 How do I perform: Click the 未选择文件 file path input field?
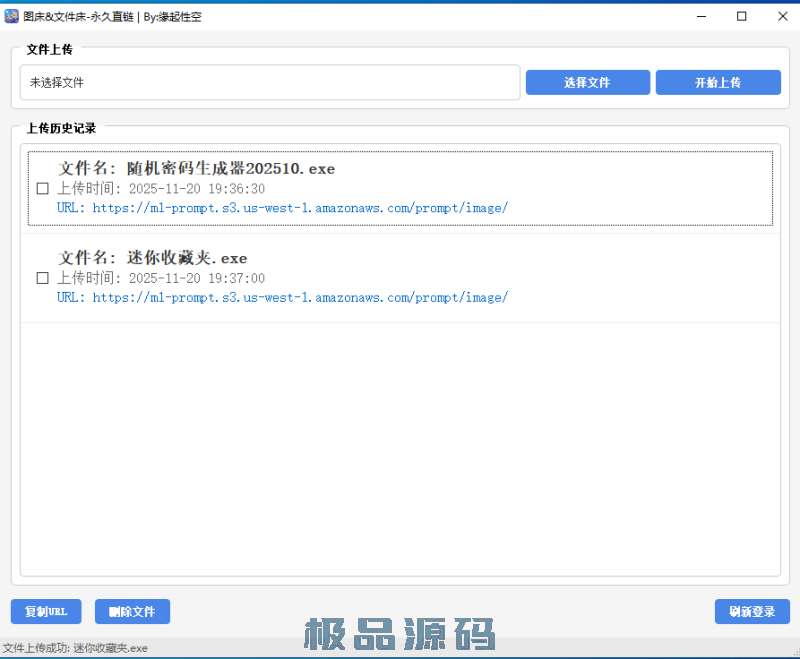click(270, 82)
